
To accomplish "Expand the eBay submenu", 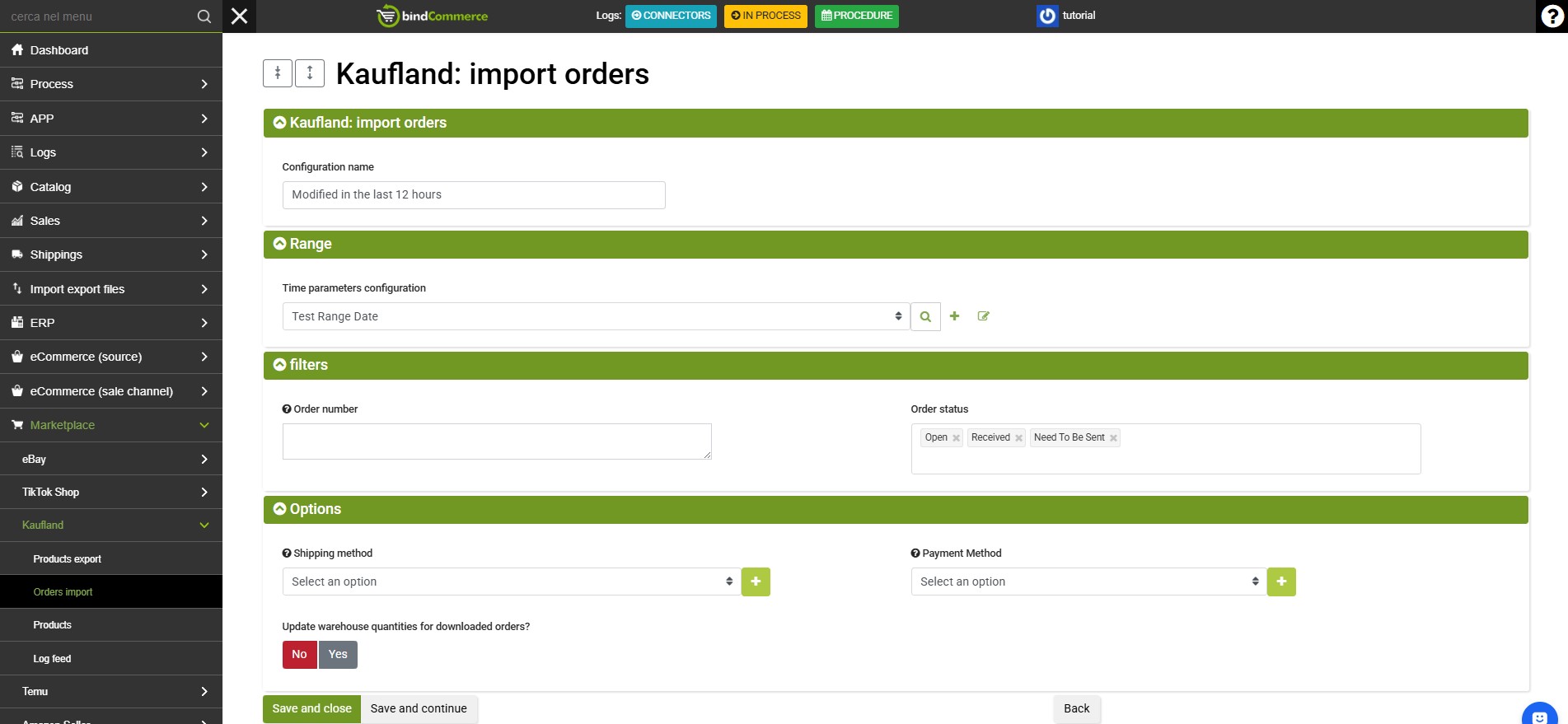I will (x=111, y=459).
